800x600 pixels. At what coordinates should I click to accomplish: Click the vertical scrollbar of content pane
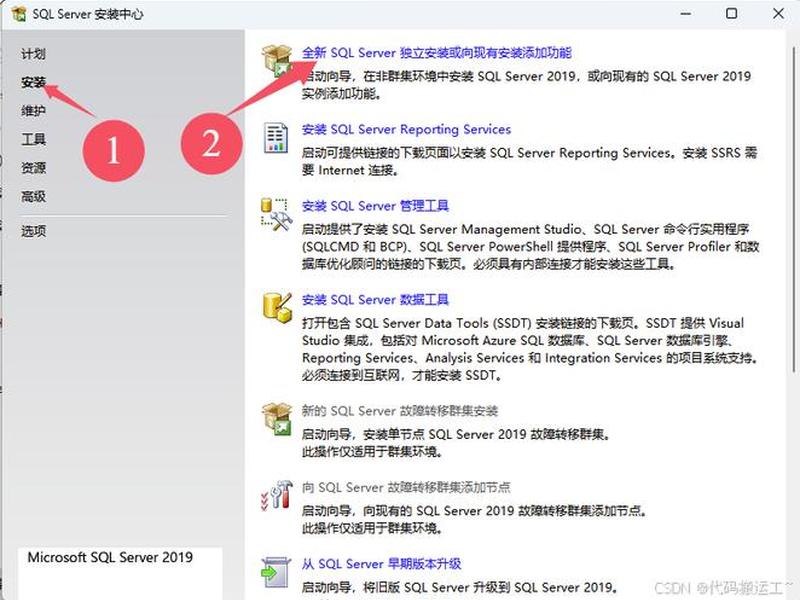pyautogui.click(x=793, y=209)
